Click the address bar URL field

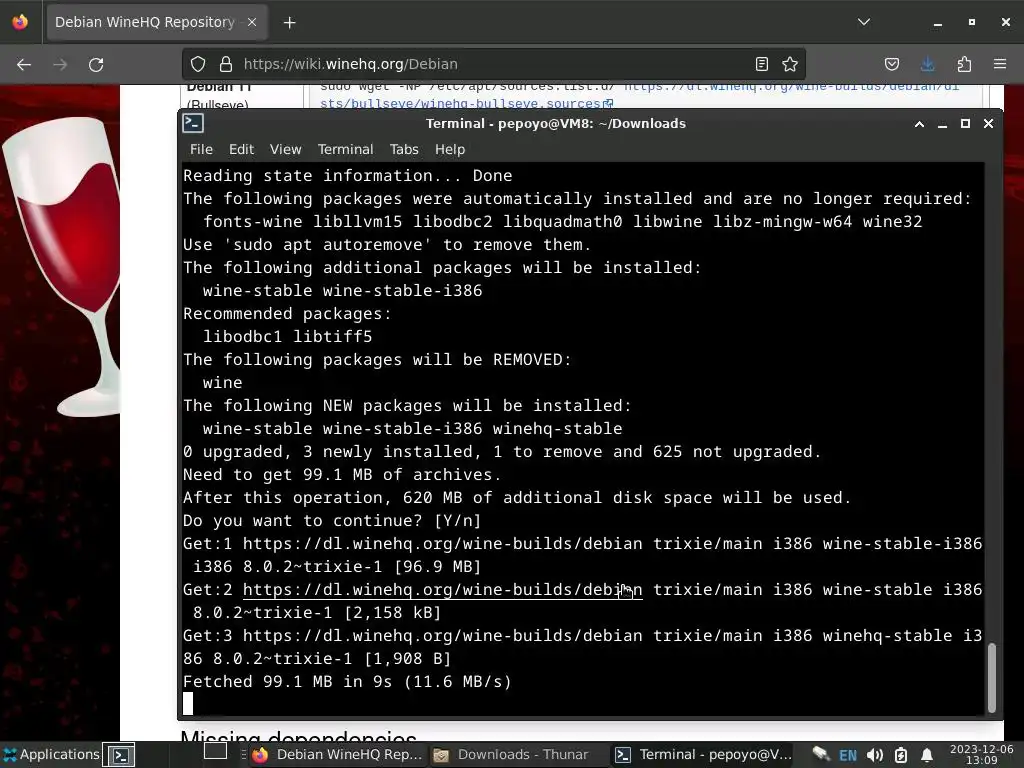point(493,64)
